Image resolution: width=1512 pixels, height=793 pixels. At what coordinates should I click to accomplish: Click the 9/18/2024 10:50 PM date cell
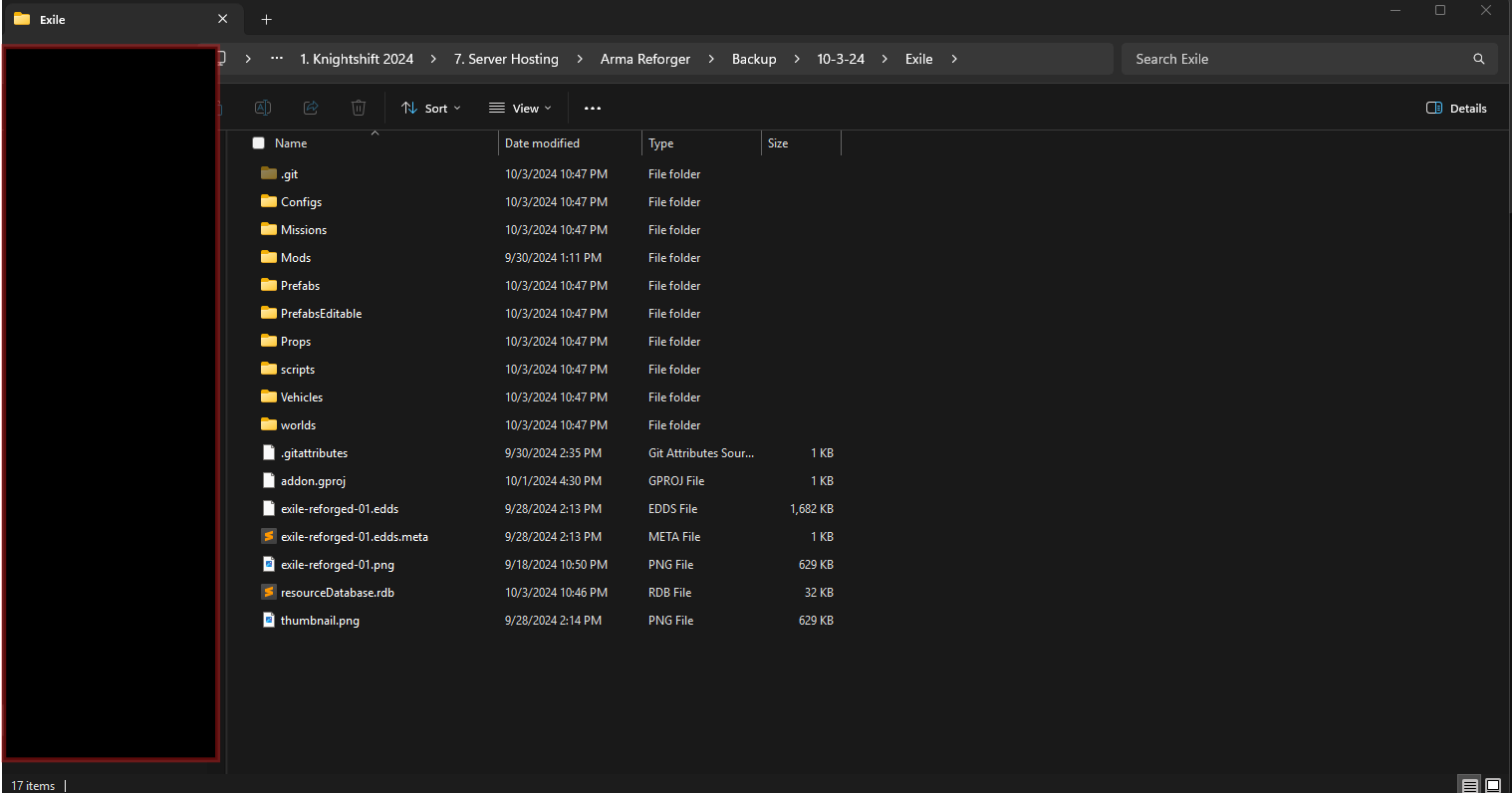554,564
